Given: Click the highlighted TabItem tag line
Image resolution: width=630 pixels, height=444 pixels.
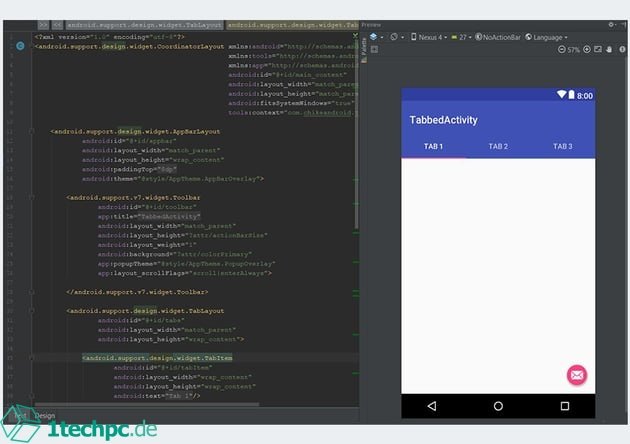Looking at the screenshot, I should point(157,358).
